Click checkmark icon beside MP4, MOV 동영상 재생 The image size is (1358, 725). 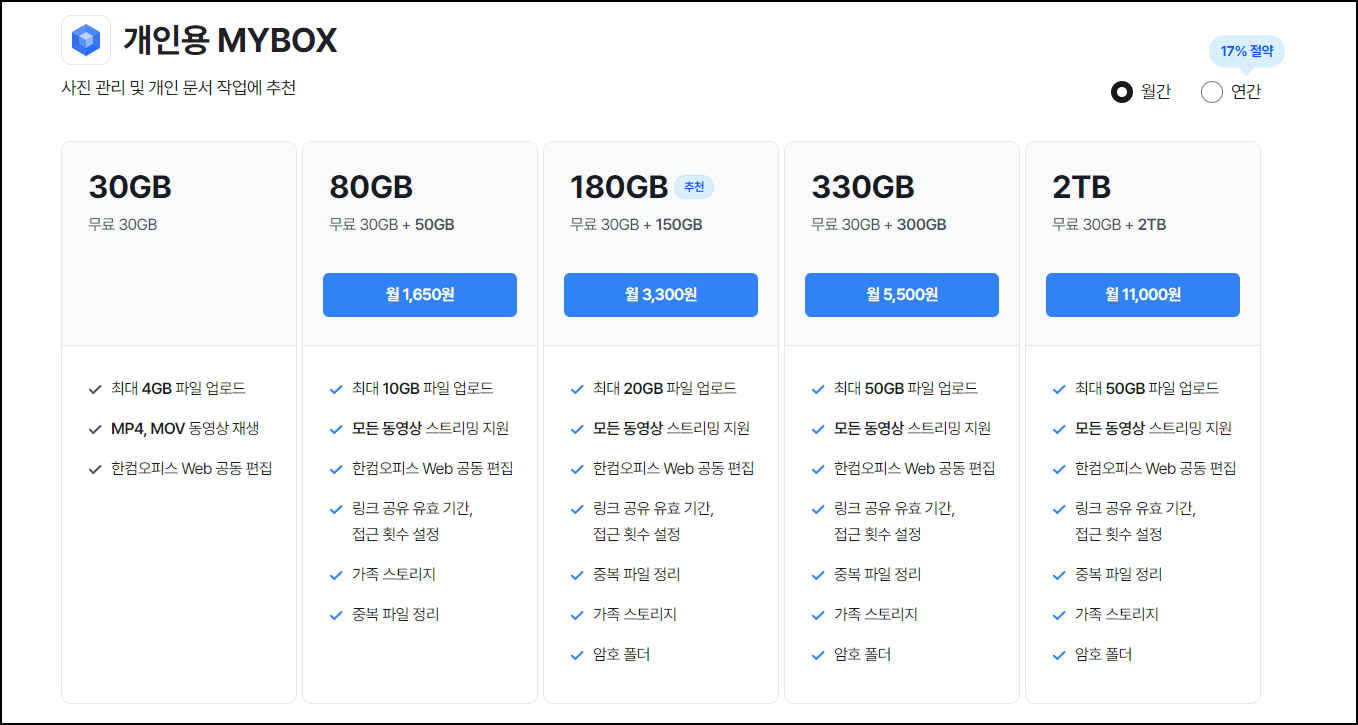tap(95, 429)
